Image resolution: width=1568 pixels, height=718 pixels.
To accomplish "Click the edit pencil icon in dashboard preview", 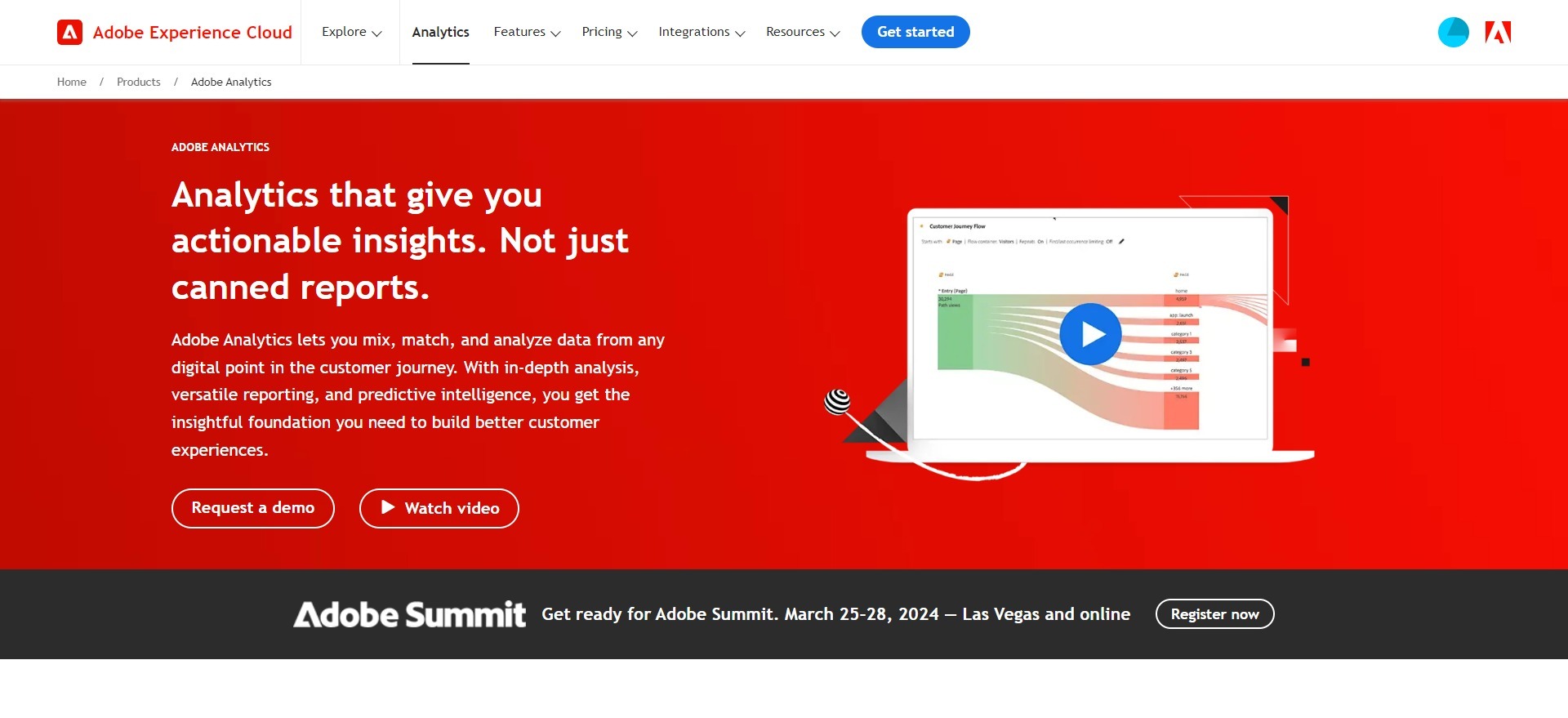I will click(1121, 242).
